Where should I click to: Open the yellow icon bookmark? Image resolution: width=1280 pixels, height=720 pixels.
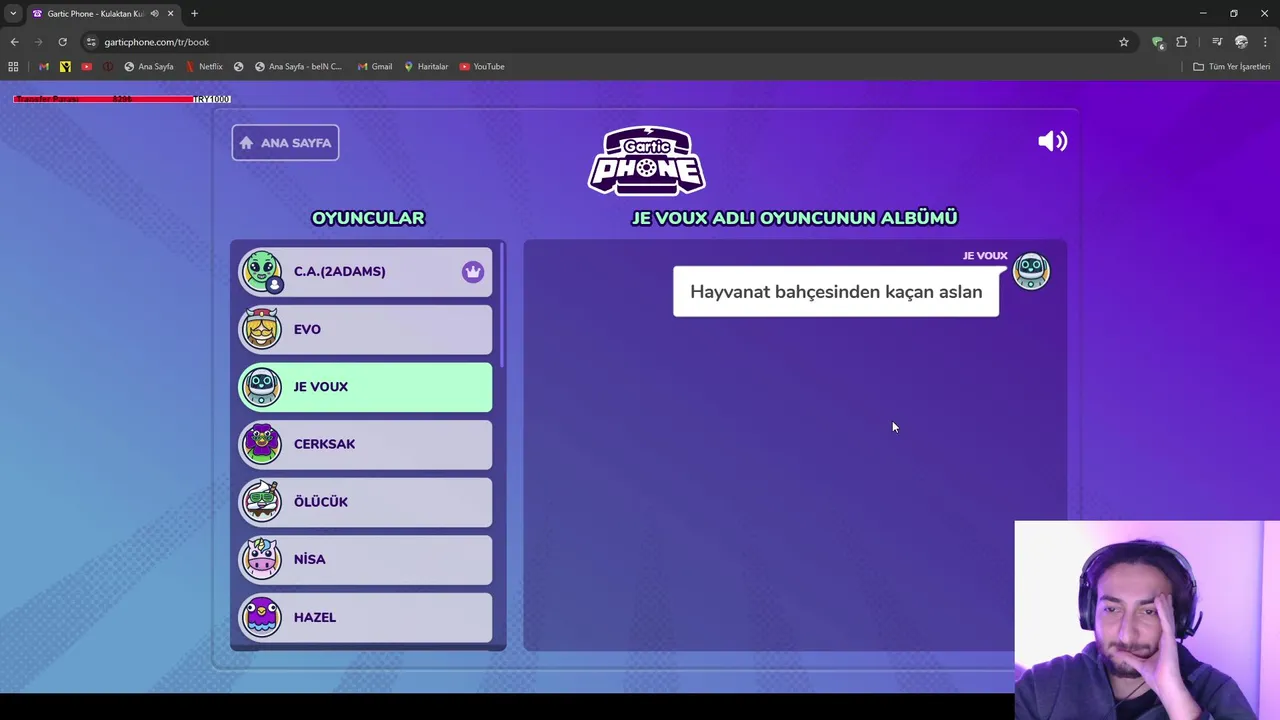[65, 67]
